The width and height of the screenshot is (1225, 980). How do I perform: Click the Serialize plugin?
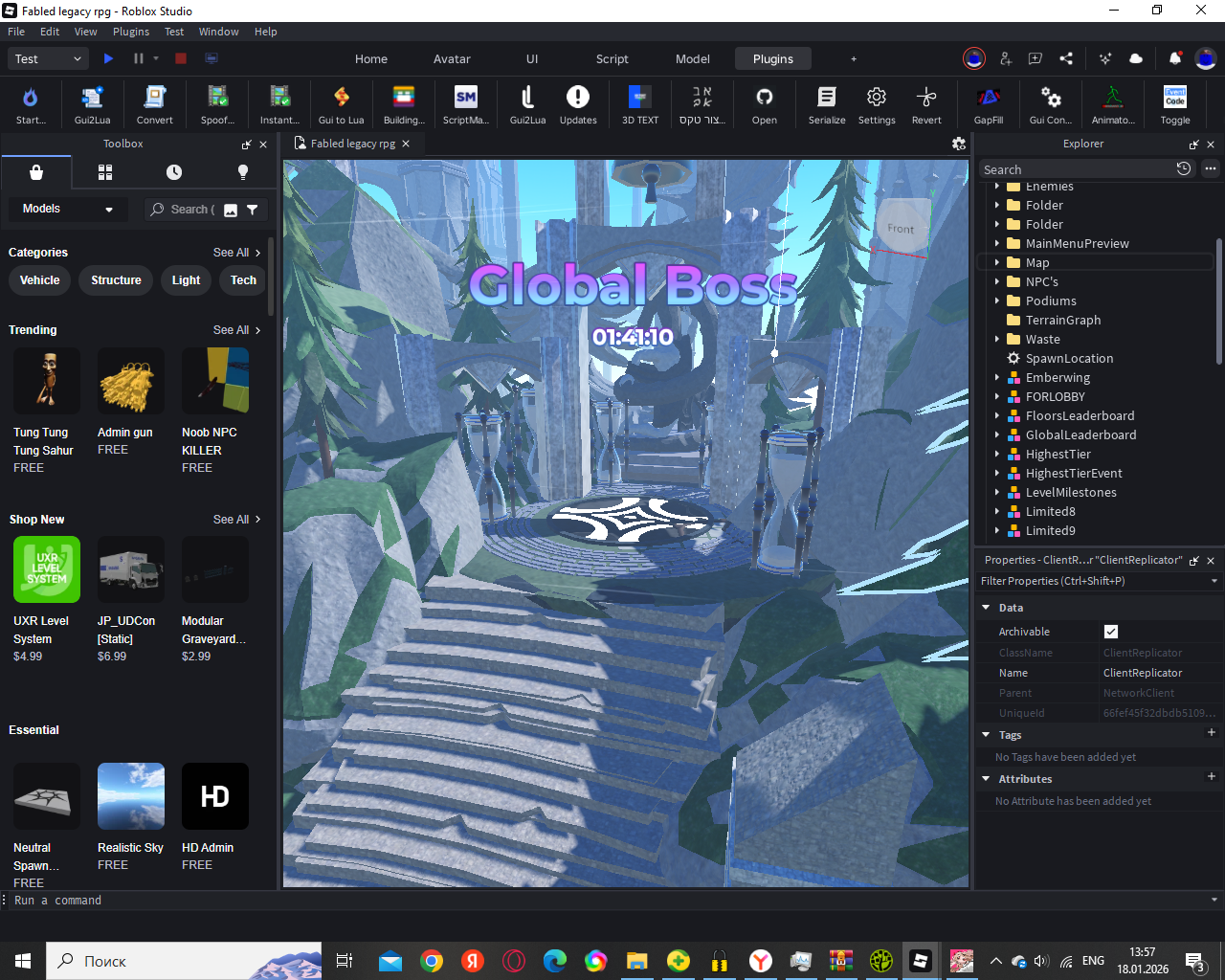pos(827,104)
